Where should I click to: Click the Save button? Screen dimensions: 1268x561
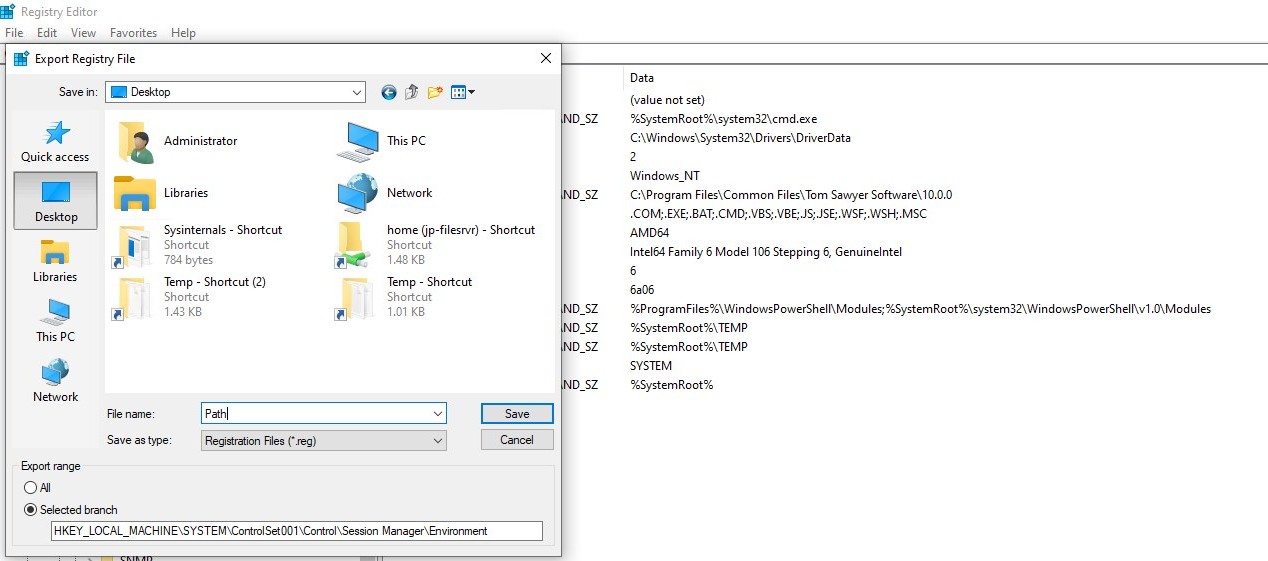click(x=517, y=414)
